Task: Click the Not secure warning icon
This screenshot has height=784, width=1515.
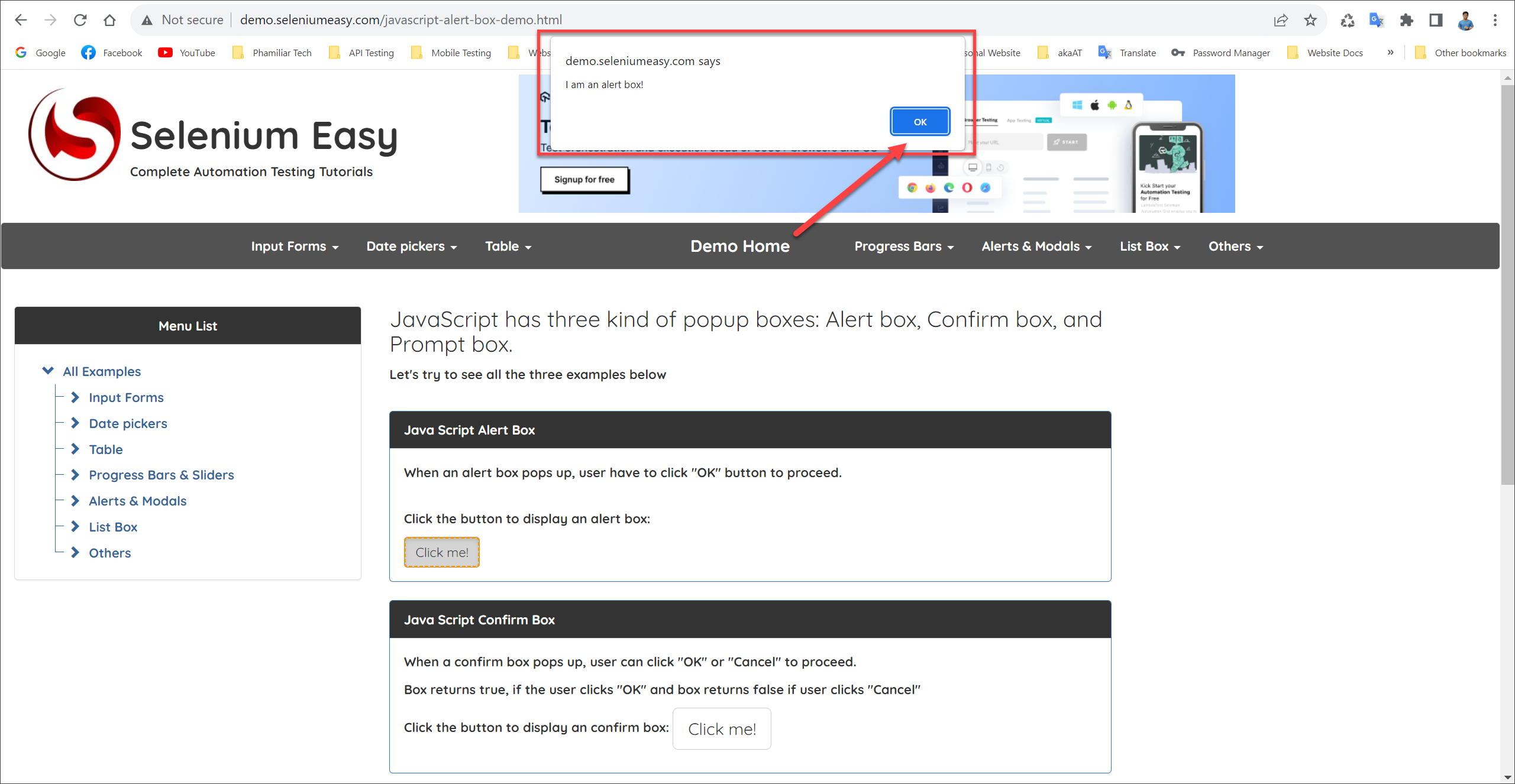Action: tap(147, 20)
